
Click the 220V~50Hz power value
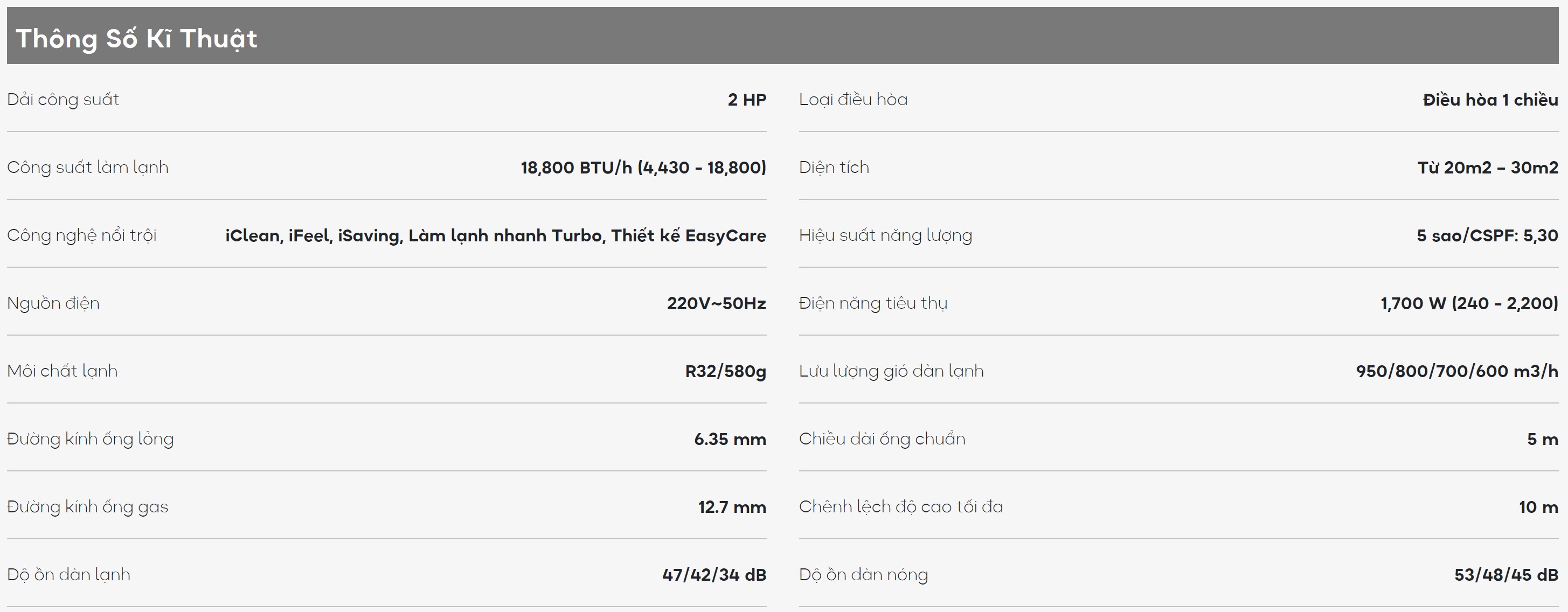pos(716,303)
